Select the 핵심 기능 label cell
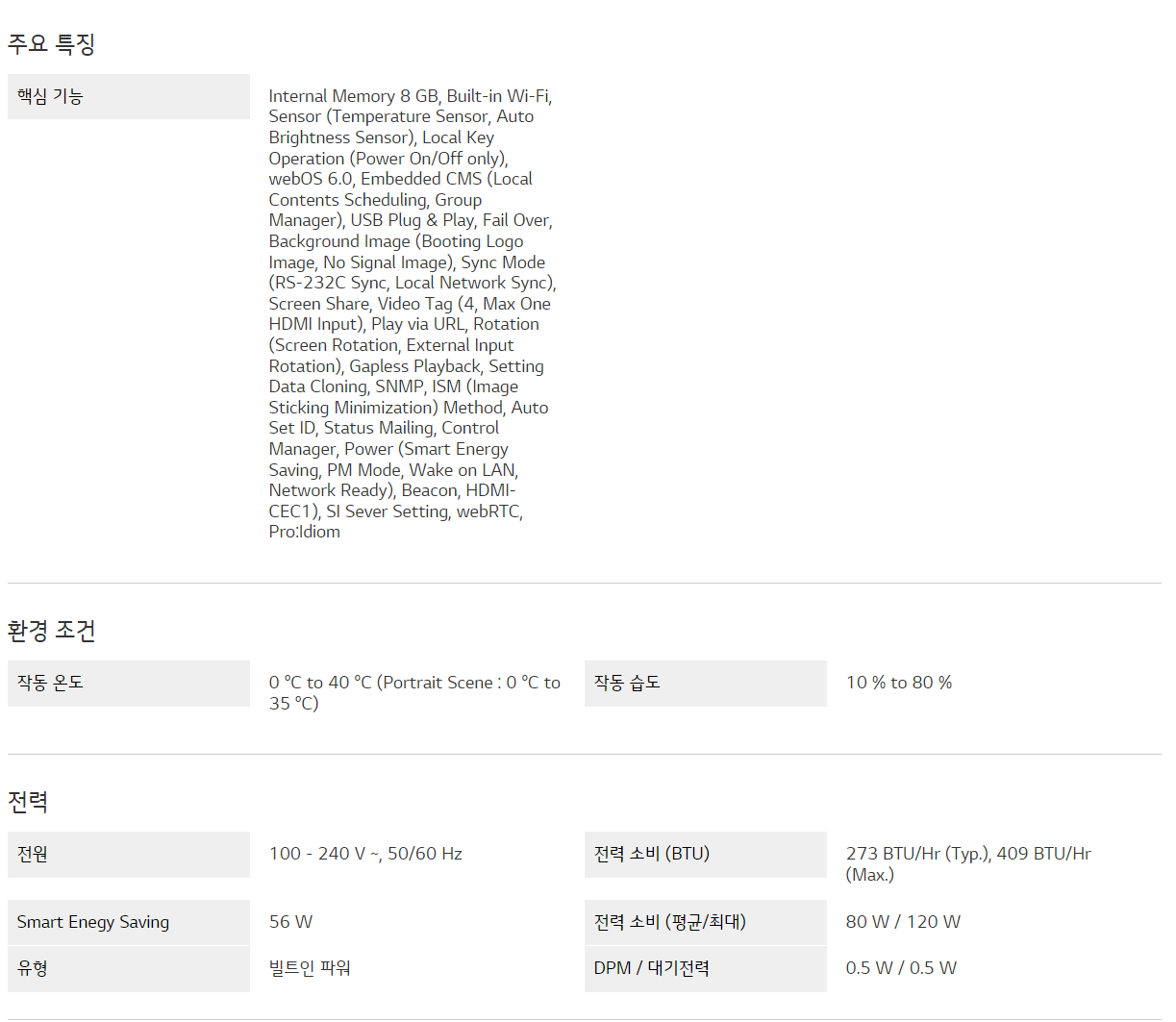The height and width of the screenshot is (1022, 1176). 128,96
